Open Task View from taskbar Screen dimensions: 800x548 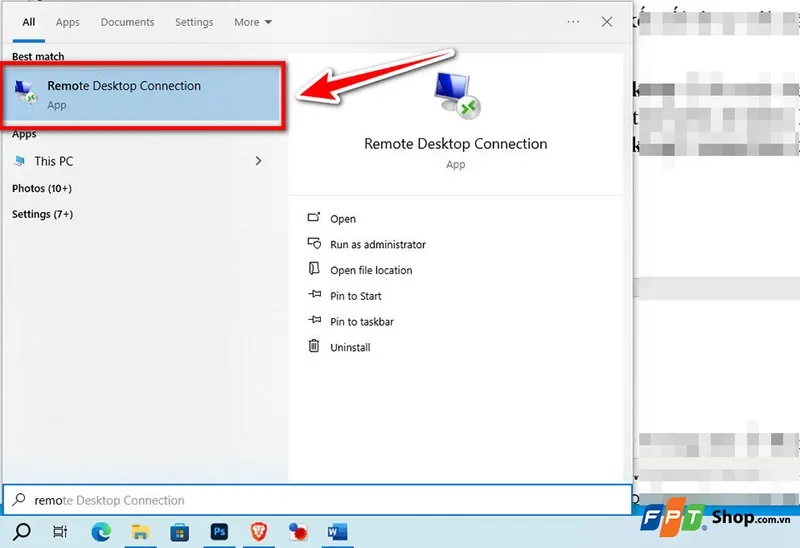60,532
